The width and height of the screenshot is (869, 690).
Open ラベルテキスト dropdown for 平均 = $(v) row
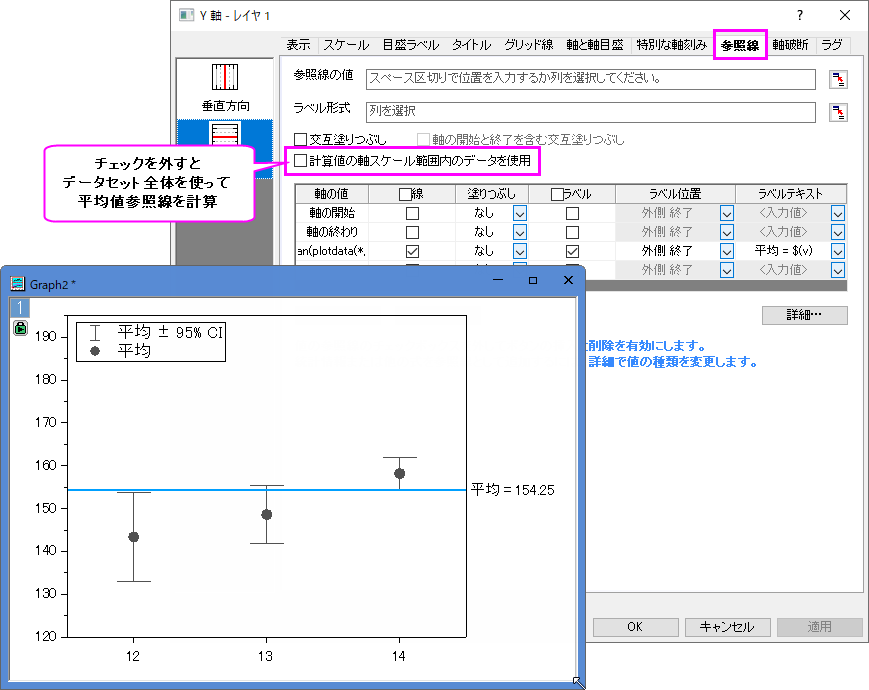pos(838,251)
